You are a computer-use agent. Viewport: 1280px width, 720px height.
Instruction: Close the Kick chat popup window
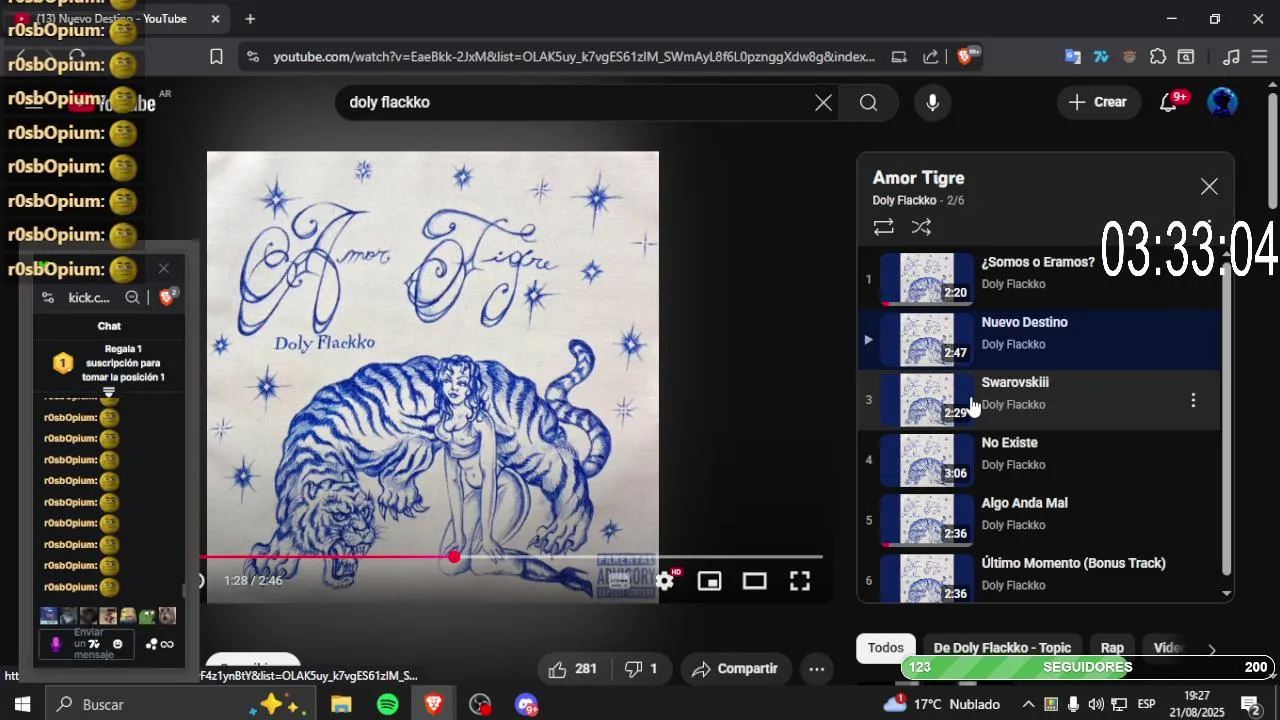pos(164,268)
